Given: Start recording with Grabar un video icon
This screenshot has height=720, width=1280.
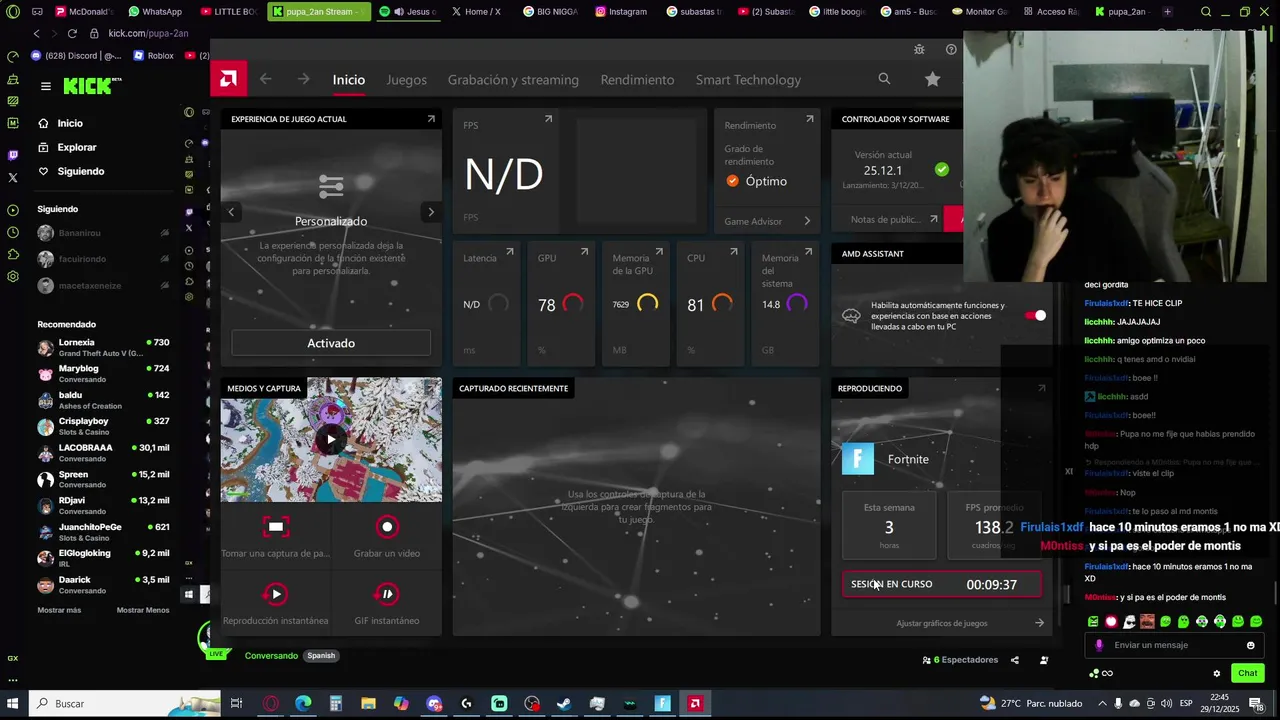Looking at the screenshot, I should tap(387, 526).
